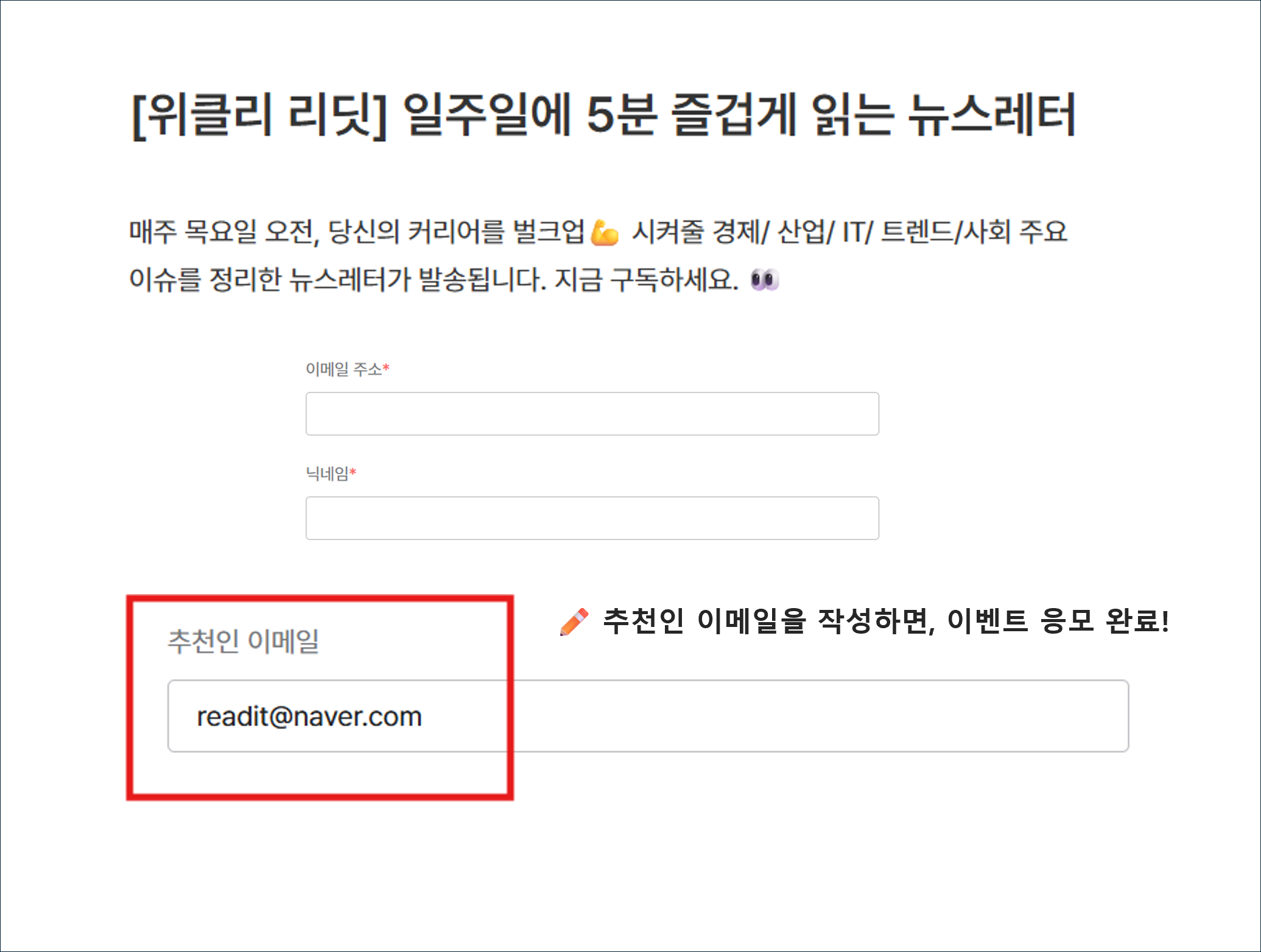
Task: Click the eyes emoji after 지금 구독하세요
Action: tap(765, 280)
